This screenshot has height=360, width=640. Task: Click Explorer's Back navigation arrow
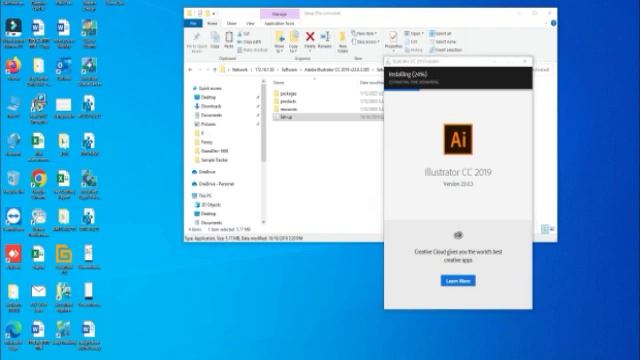(190, 70)
